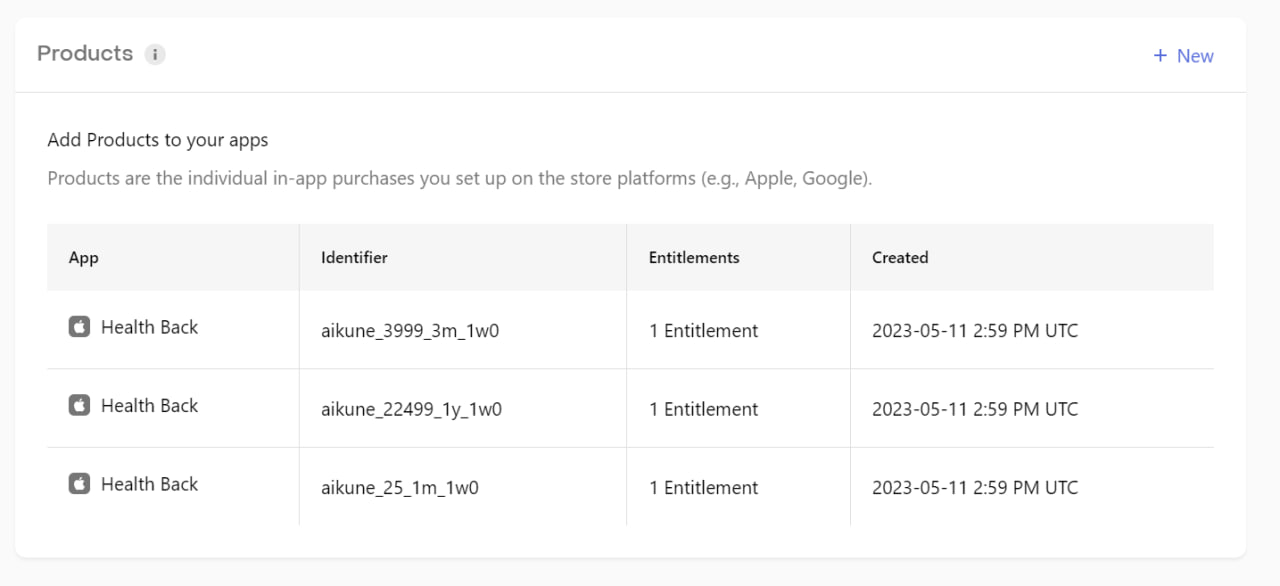Viewport: 1280px width, 586px height.
Task: Click the App column header
Action: (84, 258)
